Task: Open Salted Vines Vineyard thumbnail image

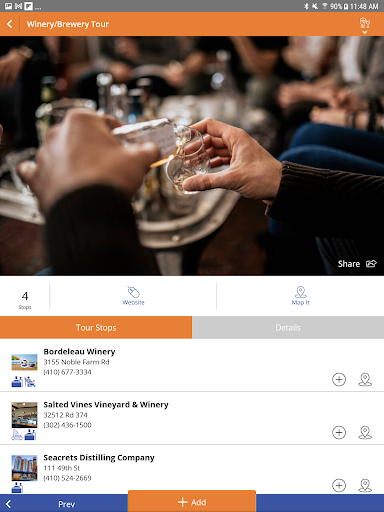Action: pyautogui.click(x=24, y=415)
